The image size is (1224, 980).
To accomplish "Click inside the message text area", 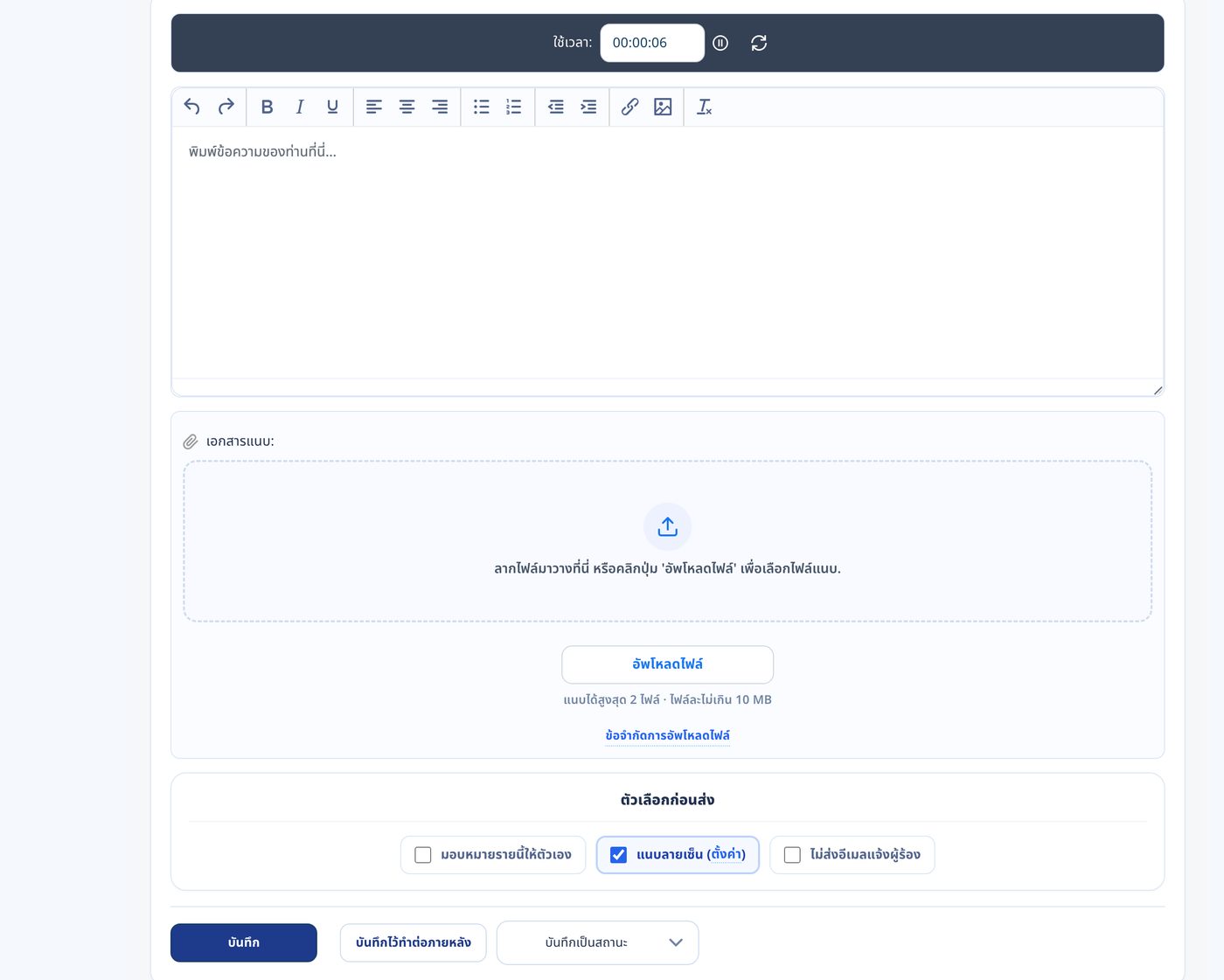I will (x=668, y=253).
